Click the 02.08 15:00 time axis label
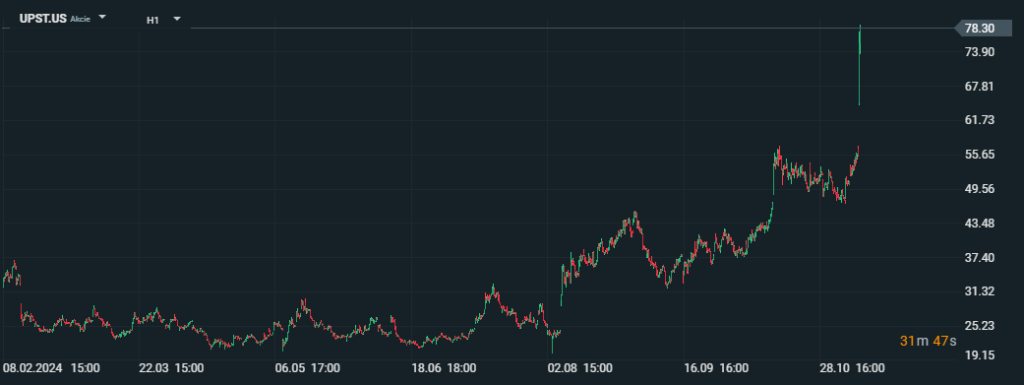 (580, 368)
